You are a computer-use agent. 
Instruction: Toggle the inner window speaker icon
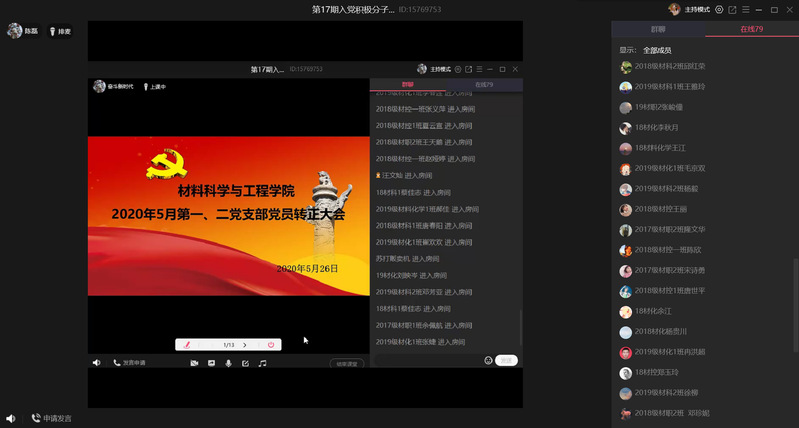pos(97,362)
